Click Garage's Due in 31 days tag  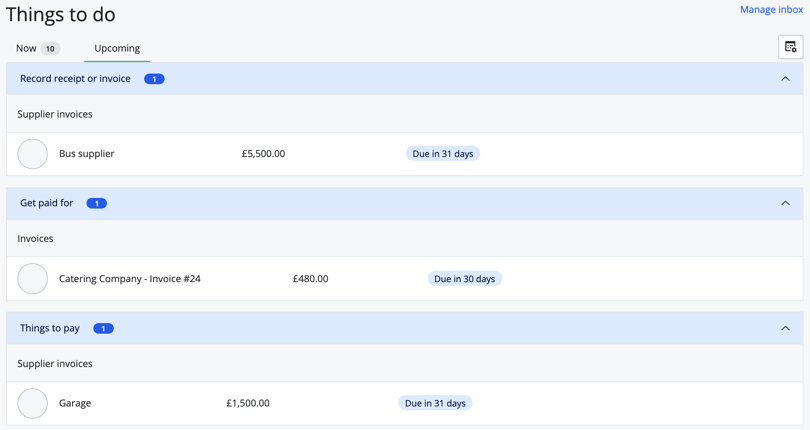[435, 403]
